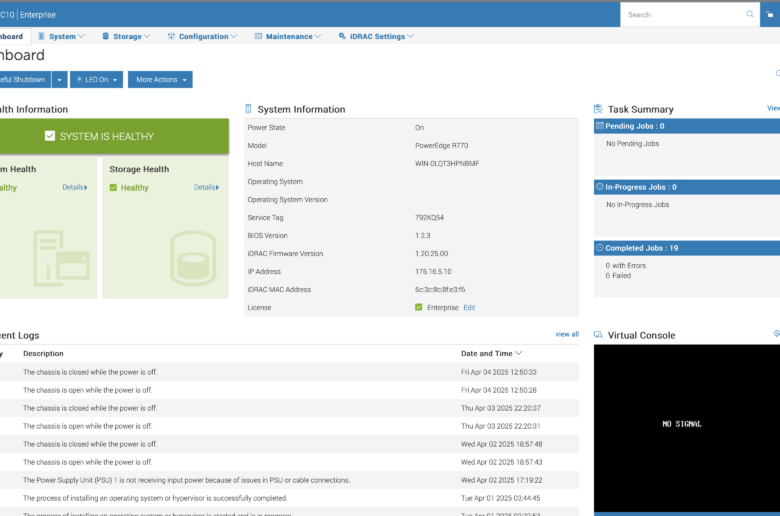The width and height of the screenshot is (780, 516).
Task: Click the Storage menu icon
Action: coord(105,36)
